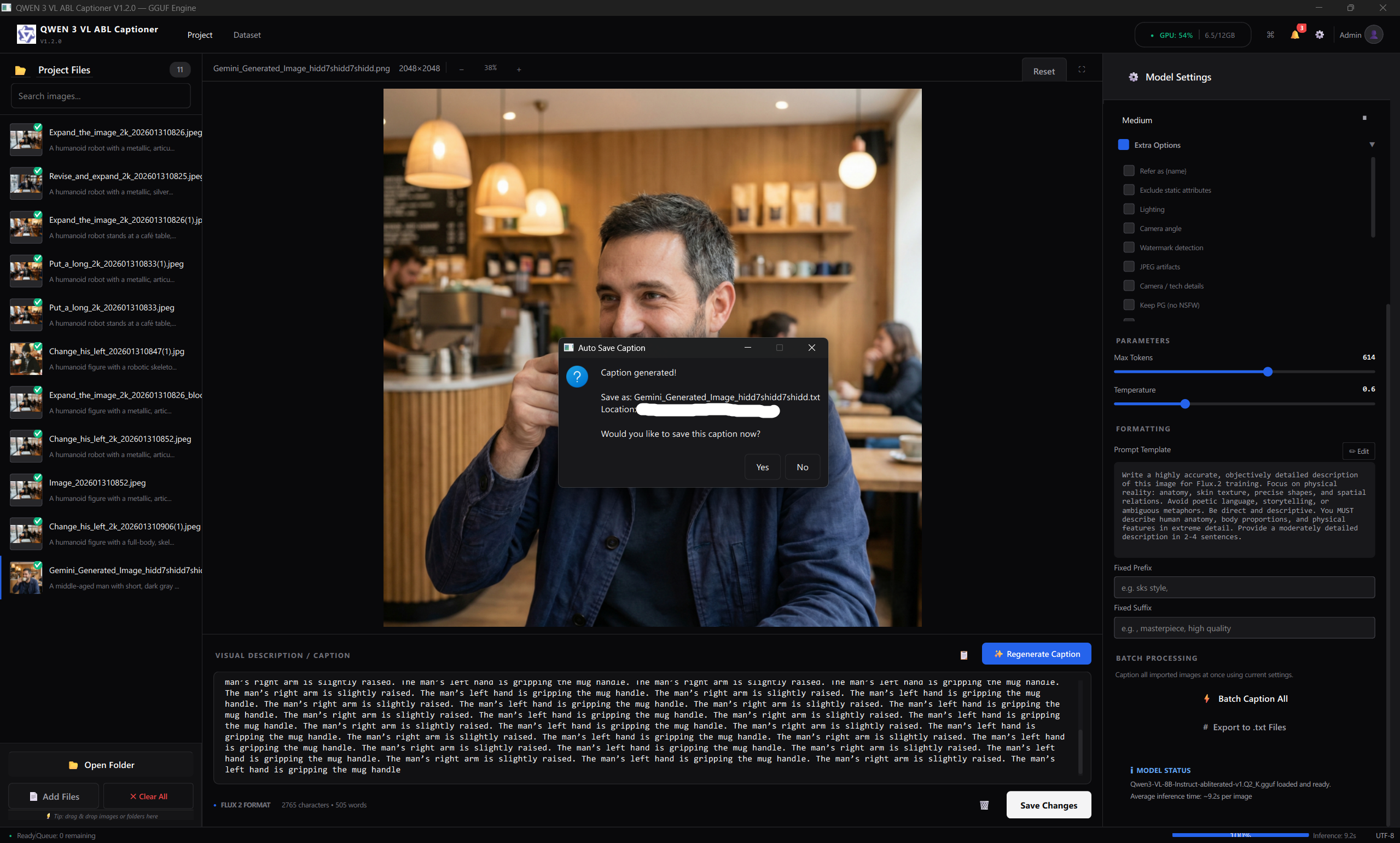Focus the Search images field
Screen dimensions: 1400x843
101,96
